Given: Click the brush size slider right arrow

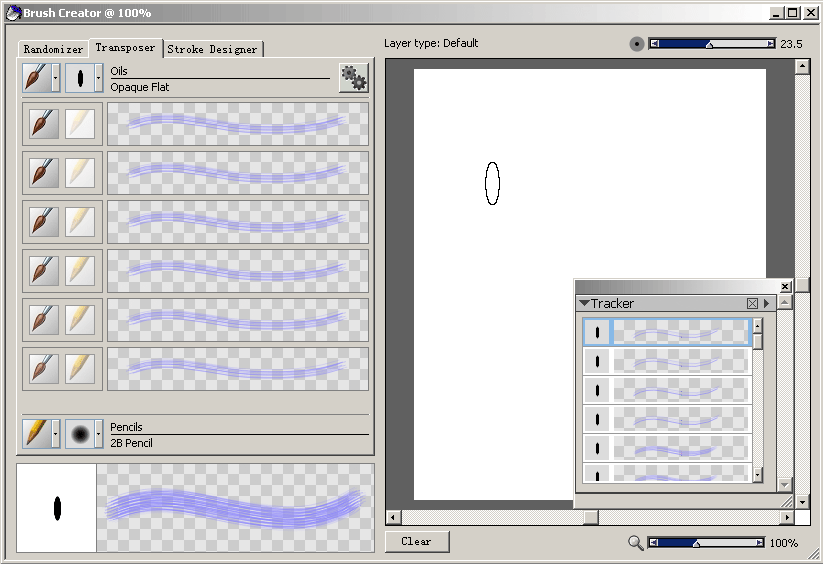Looking at the screenshot, I should pos(770,44).
